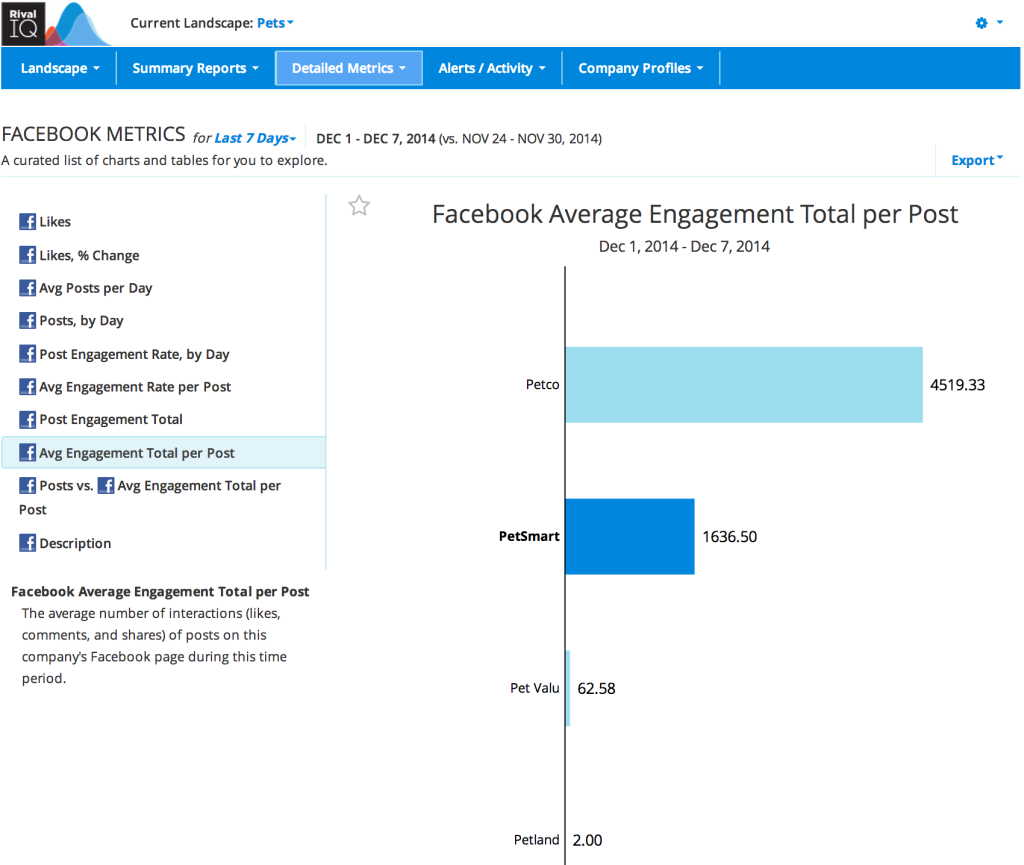Screen dimensions: 1024x865
Task: Click Facebook icon beside Avg Engagement Rate per Post
Action: coord(27,386)
